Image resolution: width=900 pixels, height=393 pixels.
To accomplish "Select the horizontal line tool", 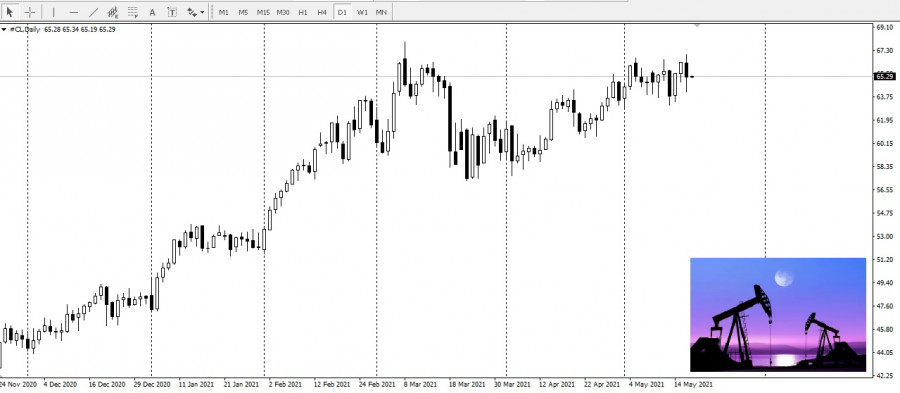I will (x=73, y=11).
